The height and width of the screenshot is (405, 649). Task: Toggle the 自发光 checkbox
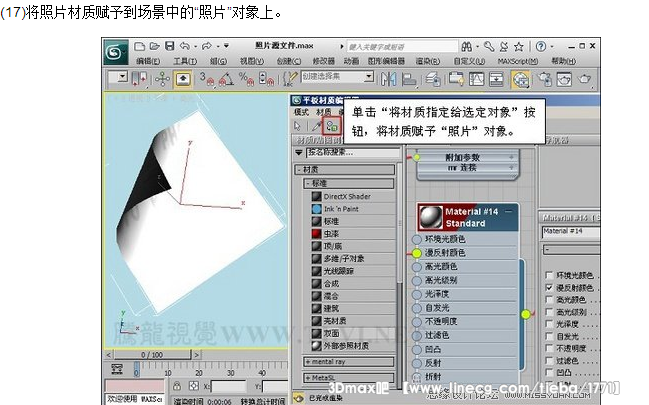coord(549,336)
